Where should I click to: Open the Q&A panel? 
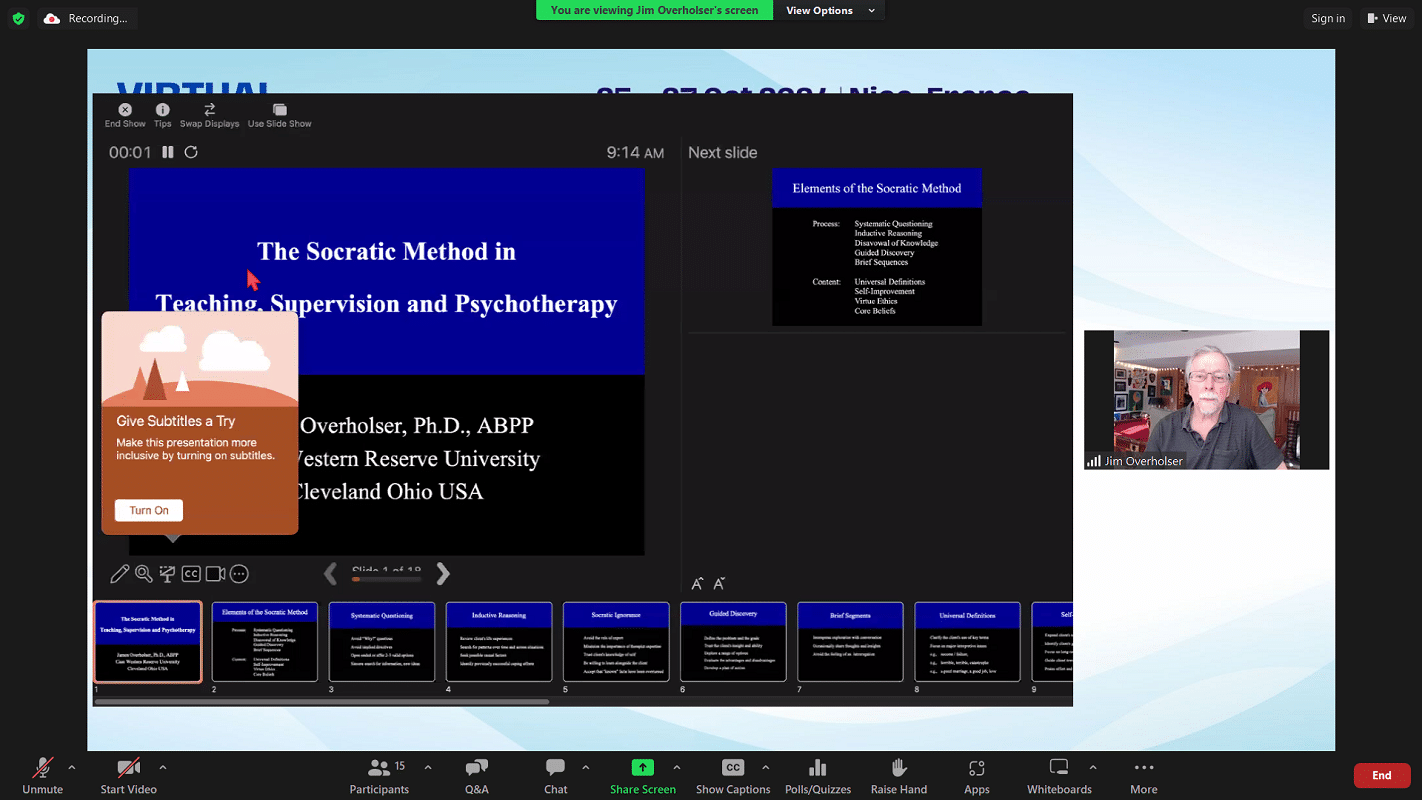(x=477, y=769)
